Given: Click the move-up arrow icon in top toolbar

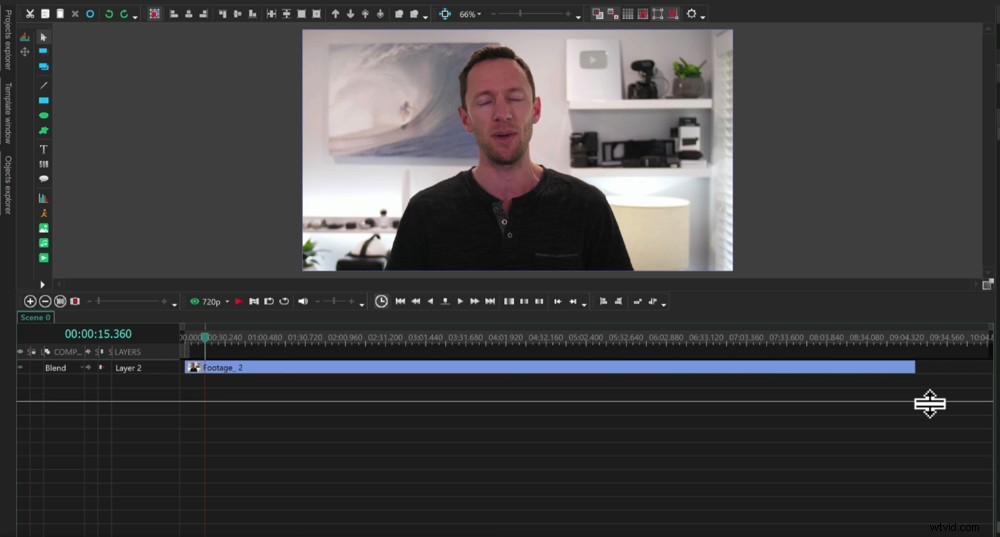Looking at the screenshot, I should [x=335, y=13].
